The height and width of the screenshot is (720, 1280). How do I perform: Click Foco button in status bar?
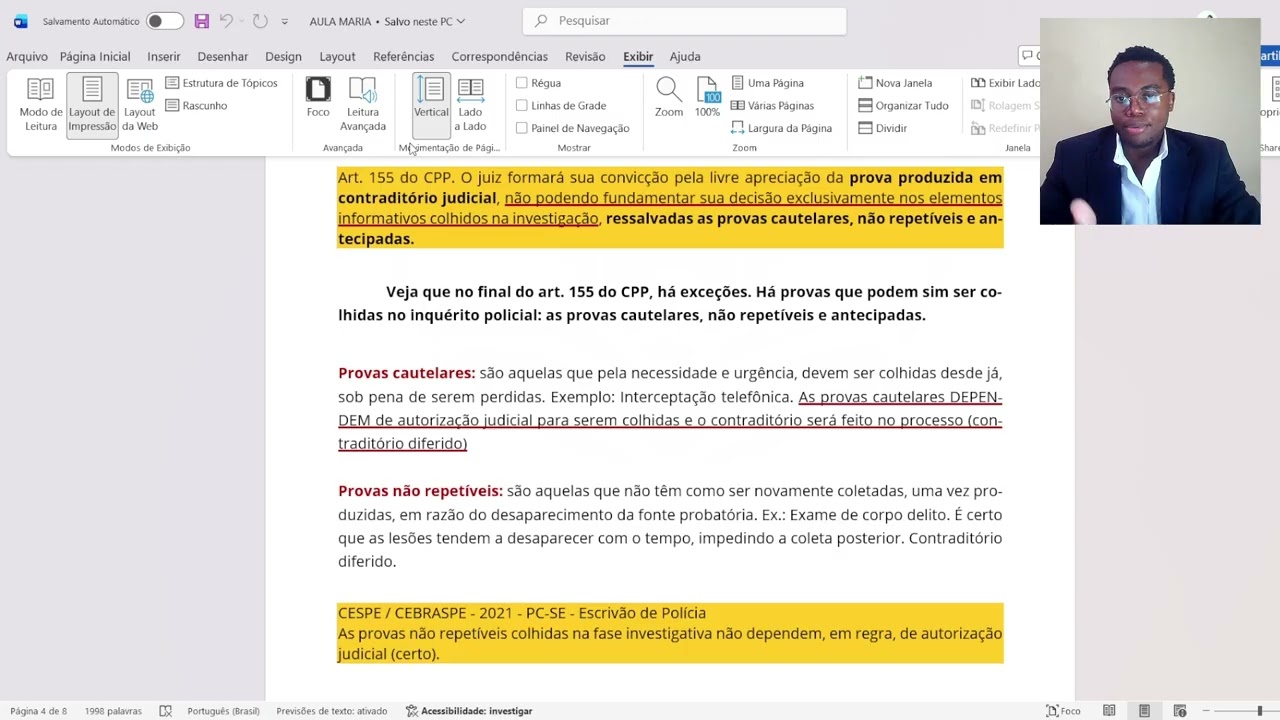(x=1063, y=711)
